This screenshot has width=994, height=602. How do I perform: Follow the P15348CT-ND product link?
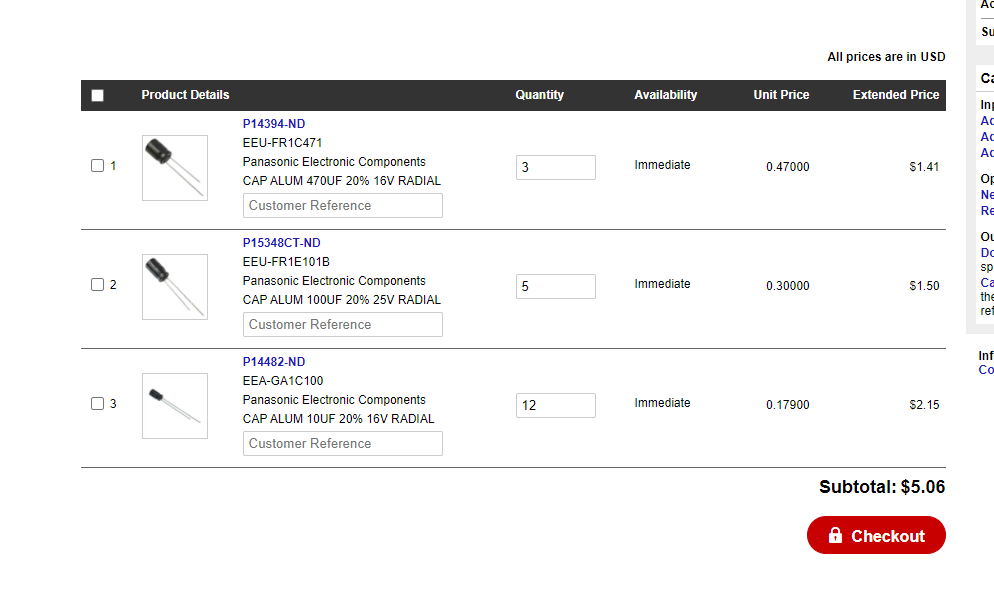point(282,243)
